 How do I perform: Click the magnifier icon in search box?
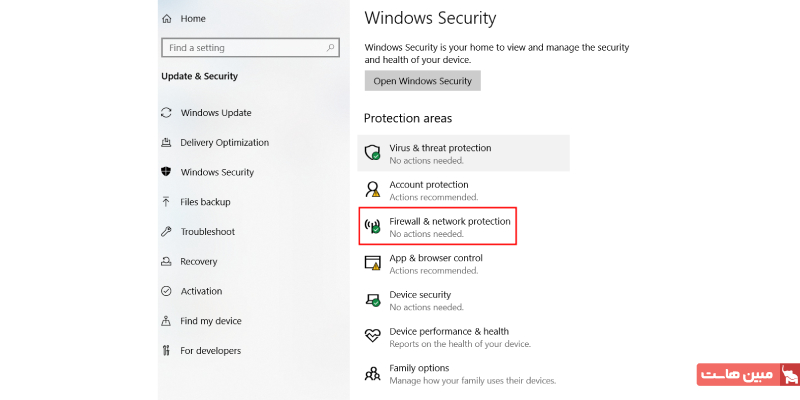click(331, 48)
